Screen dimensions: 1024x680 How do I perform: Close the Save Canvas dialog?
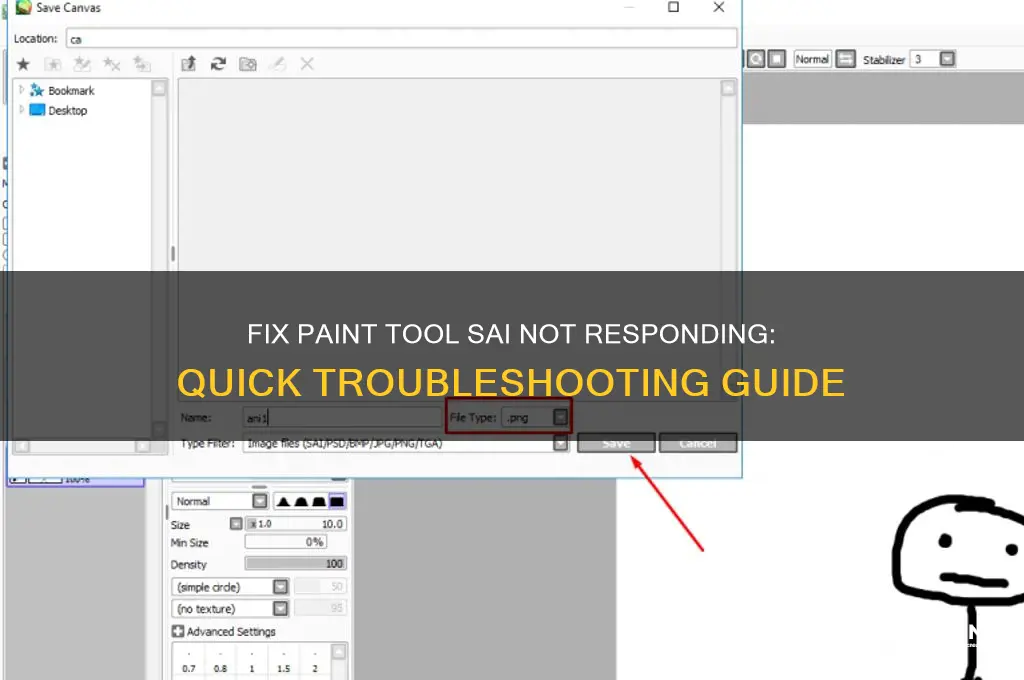pyautogui.click(x=718, y=7)
